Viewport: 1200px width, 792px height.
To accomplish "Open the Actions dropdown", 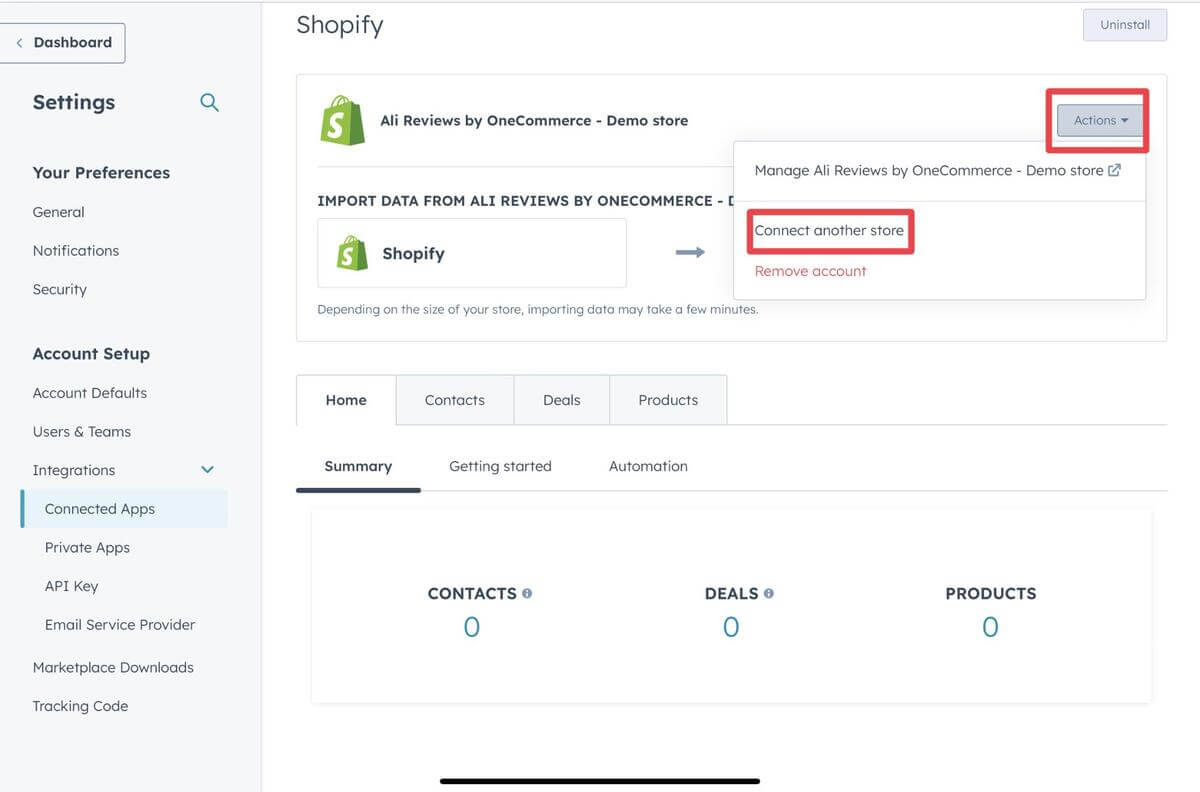I will tap(1100, 120).
